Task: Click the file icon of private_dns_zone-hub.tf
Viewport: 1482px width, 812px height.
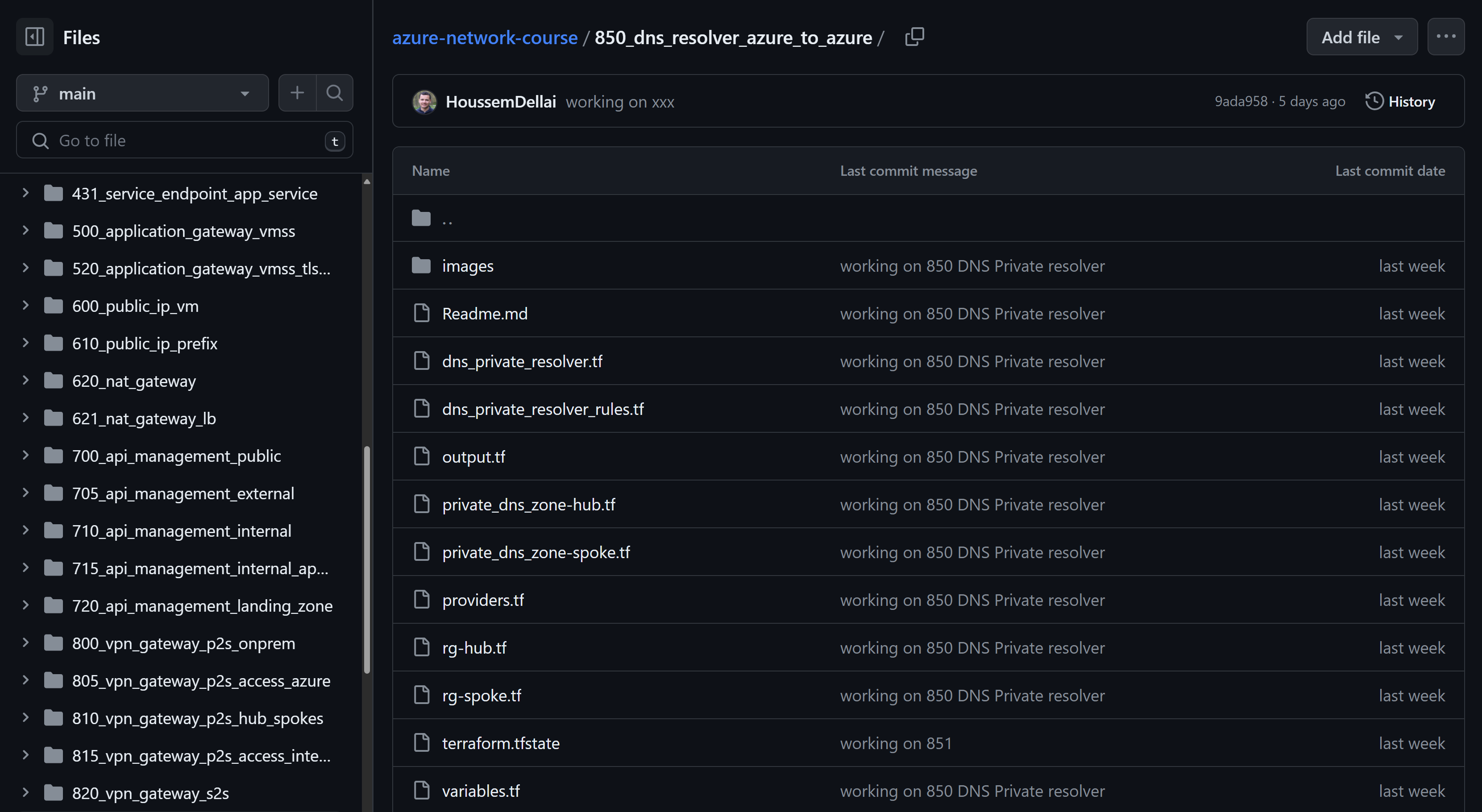Action: pyautogui.click(x=422, y=504)
